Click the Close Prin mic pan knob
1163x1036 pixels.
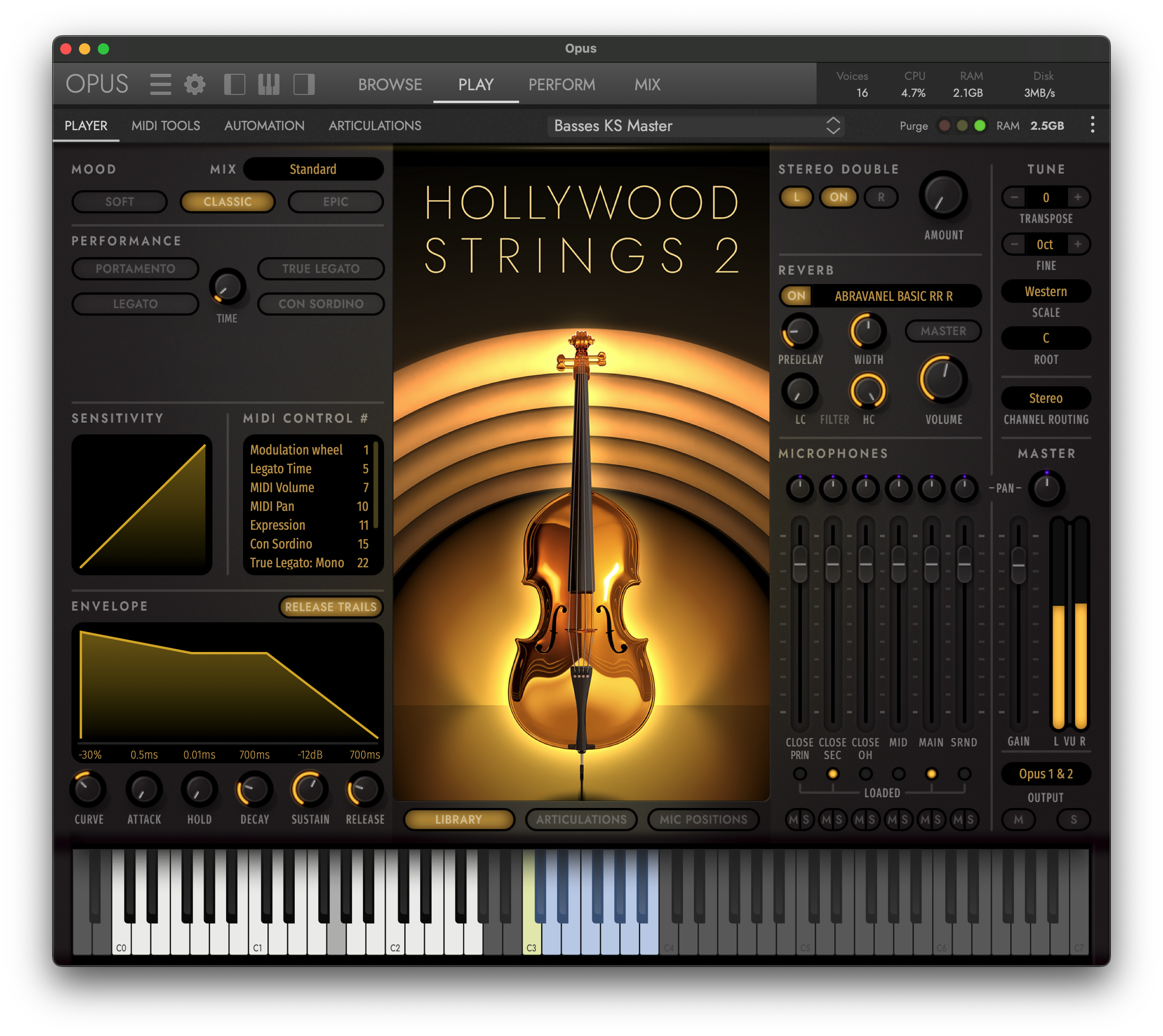[800, 488]
